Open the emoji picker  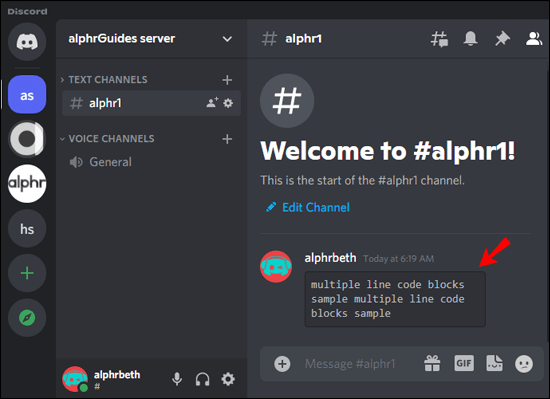(x=524, y=364)
